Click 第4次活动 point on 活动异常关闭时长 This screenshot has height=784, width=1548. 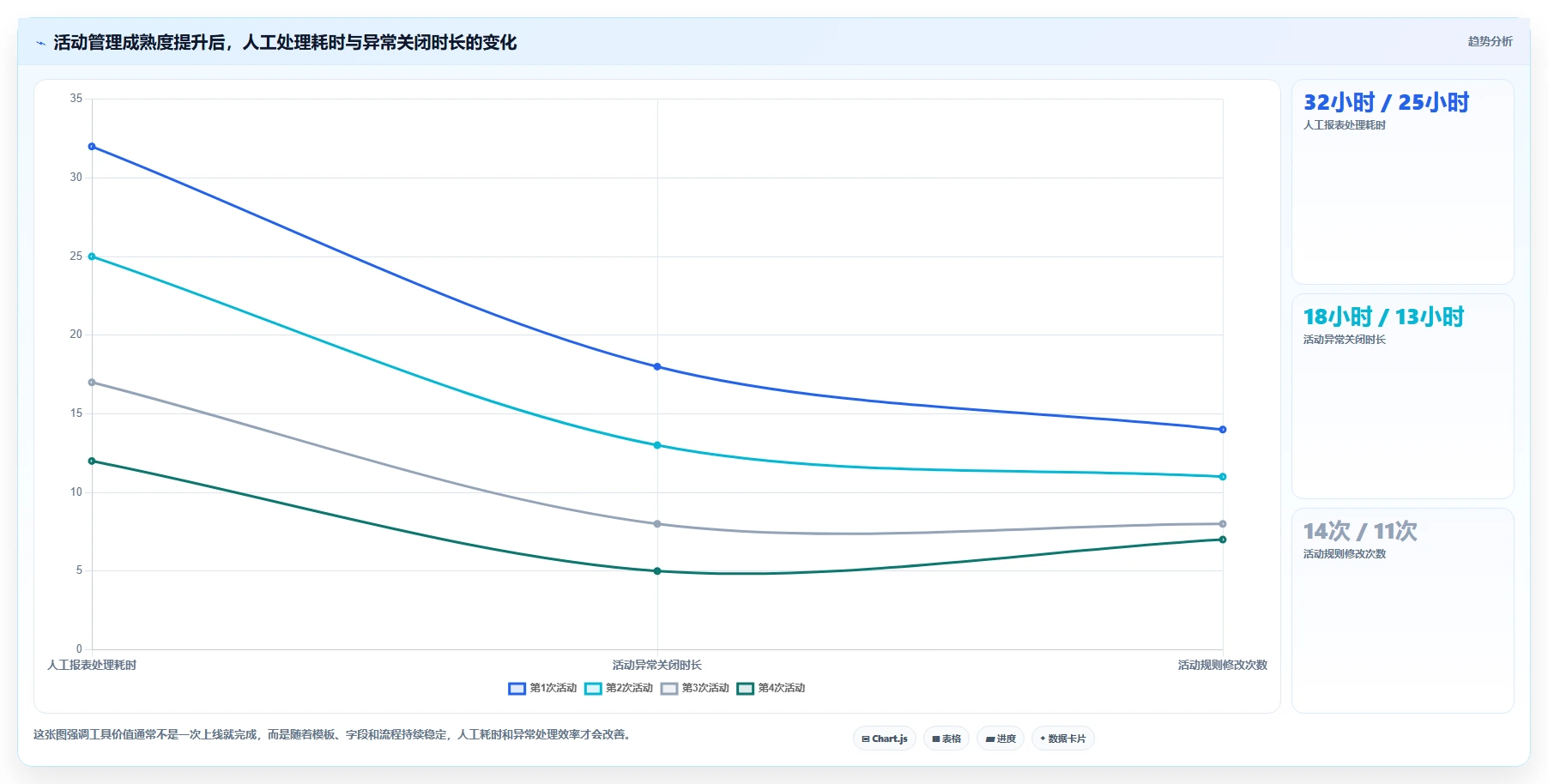657,571
